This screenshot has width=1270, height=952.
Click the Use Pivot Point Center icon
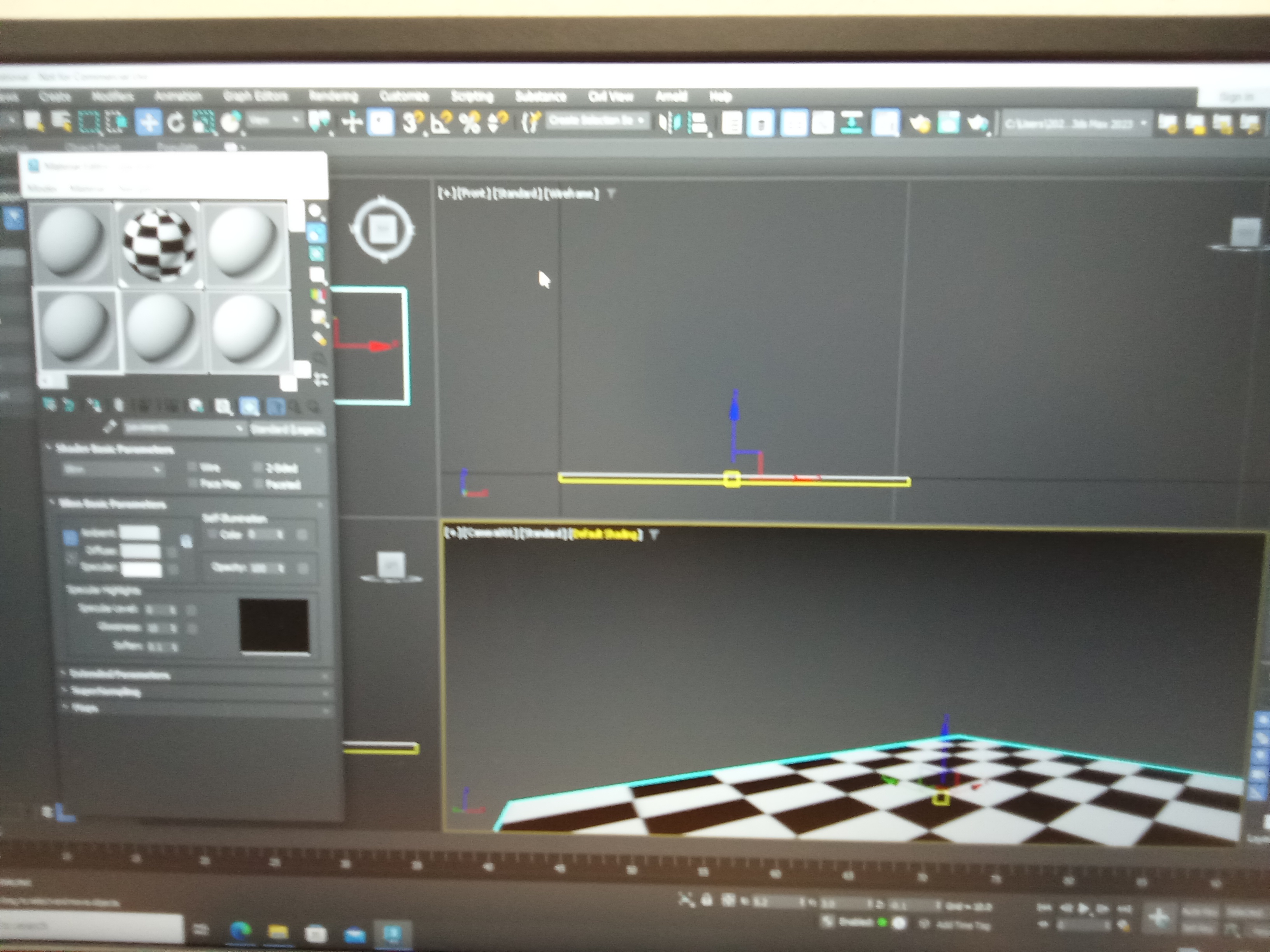tap(320, 122)
